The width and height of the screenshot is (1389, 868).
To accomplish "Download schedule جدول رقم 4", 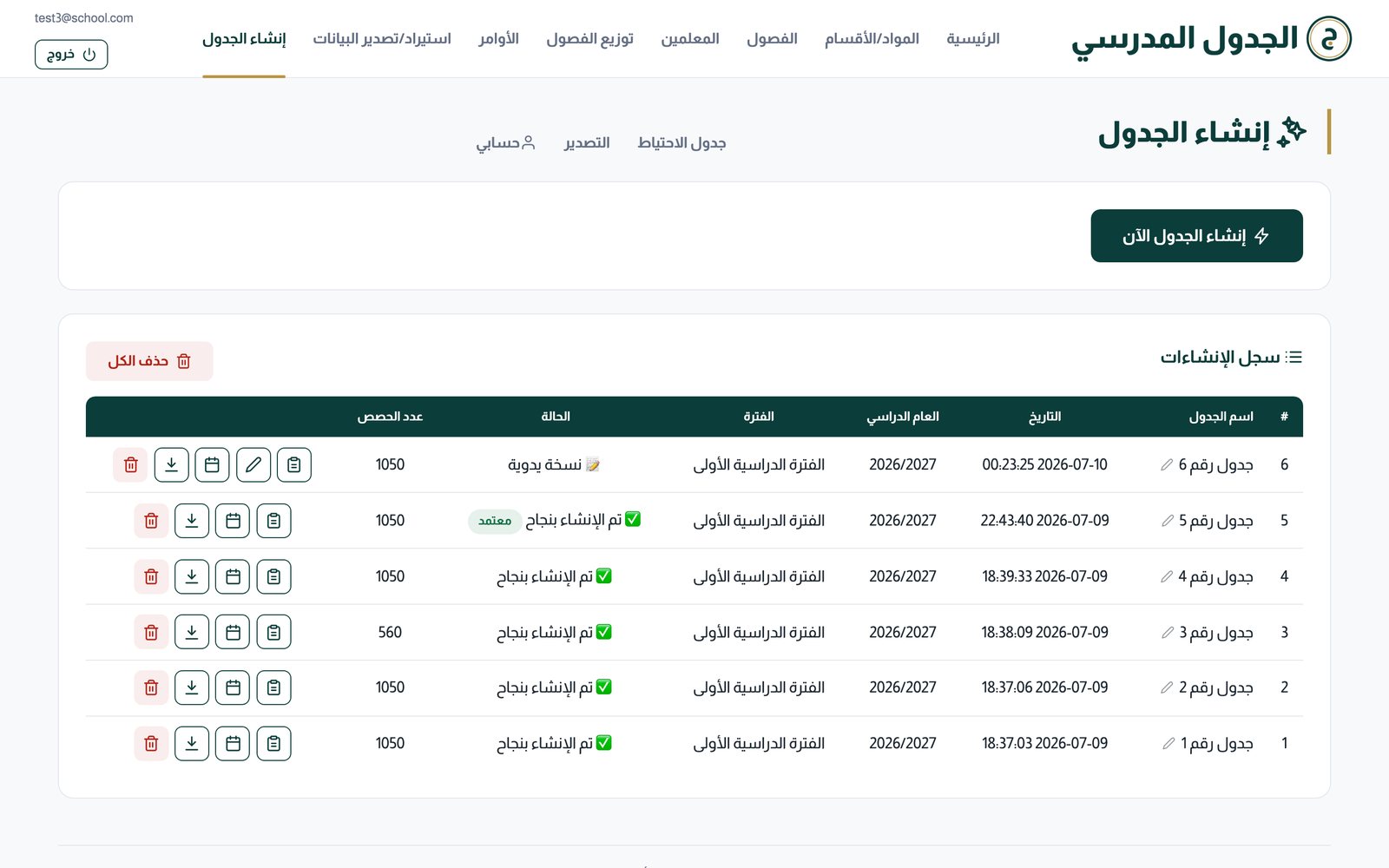I will coord(192,576).
